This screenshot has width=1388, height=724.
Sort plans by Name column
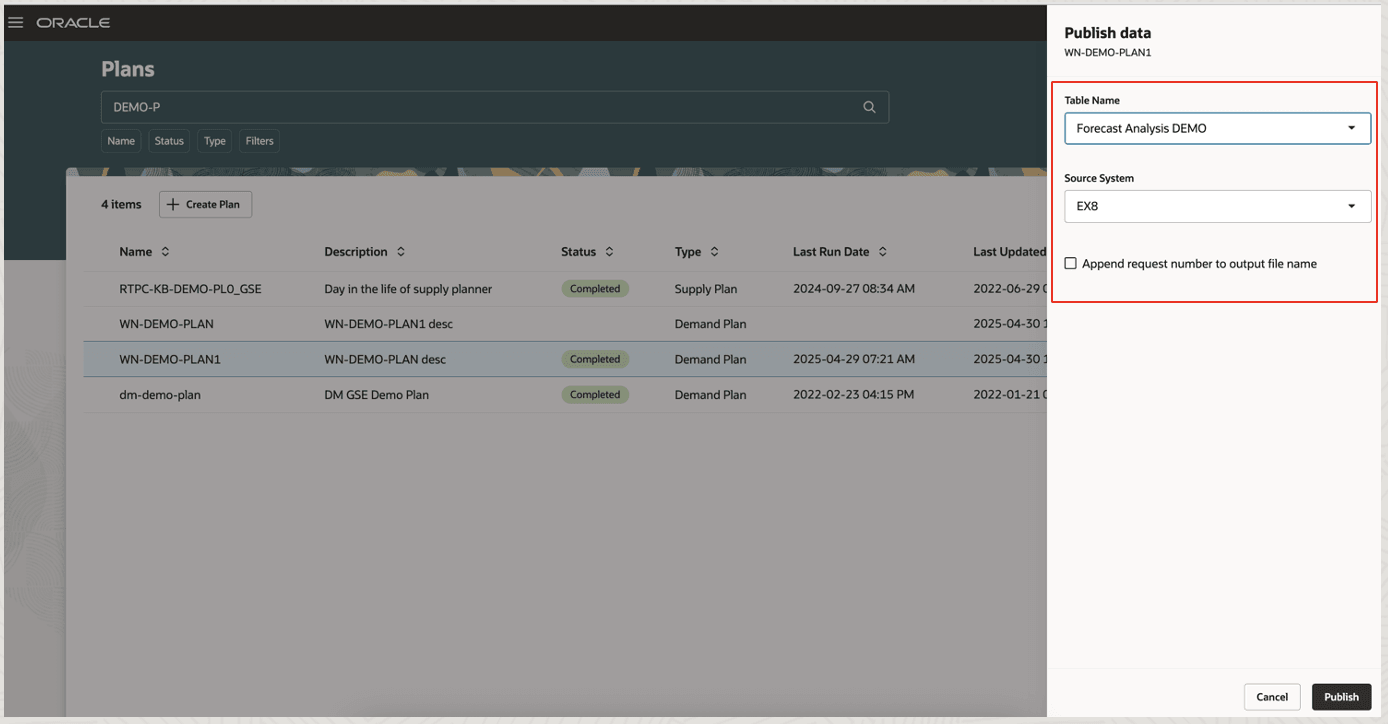pyautogui.click(x=166, y=252)
